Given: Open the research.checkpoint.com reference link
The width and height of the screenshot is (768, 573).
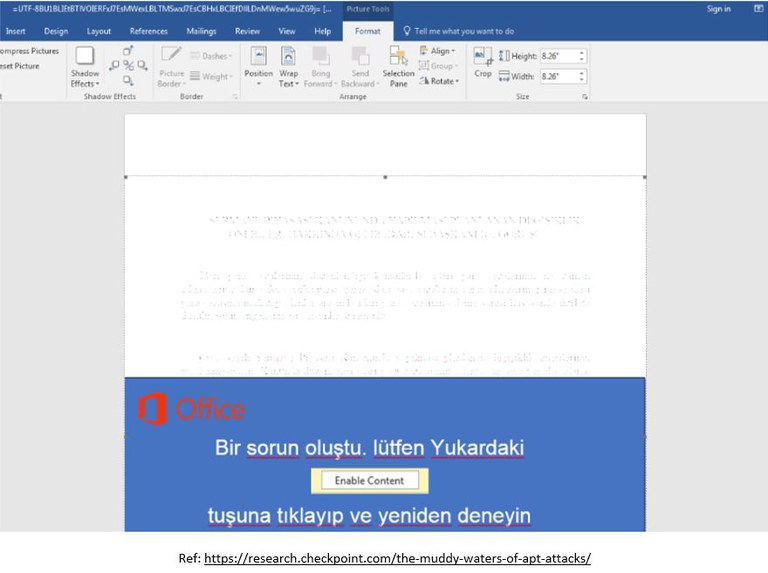Looking at the screenshot, I should 397,557.
